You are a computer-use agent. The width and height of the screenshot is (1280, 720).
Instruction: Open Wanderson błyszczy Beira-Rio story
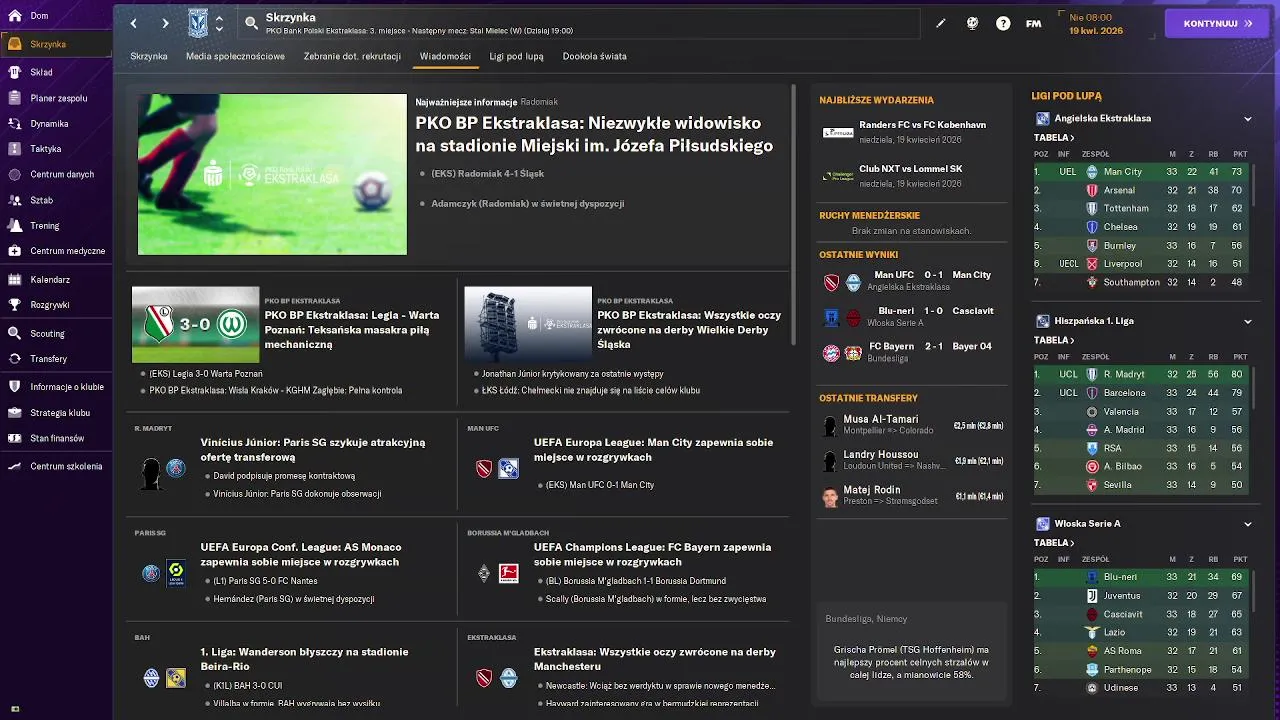tap(304, 659)
